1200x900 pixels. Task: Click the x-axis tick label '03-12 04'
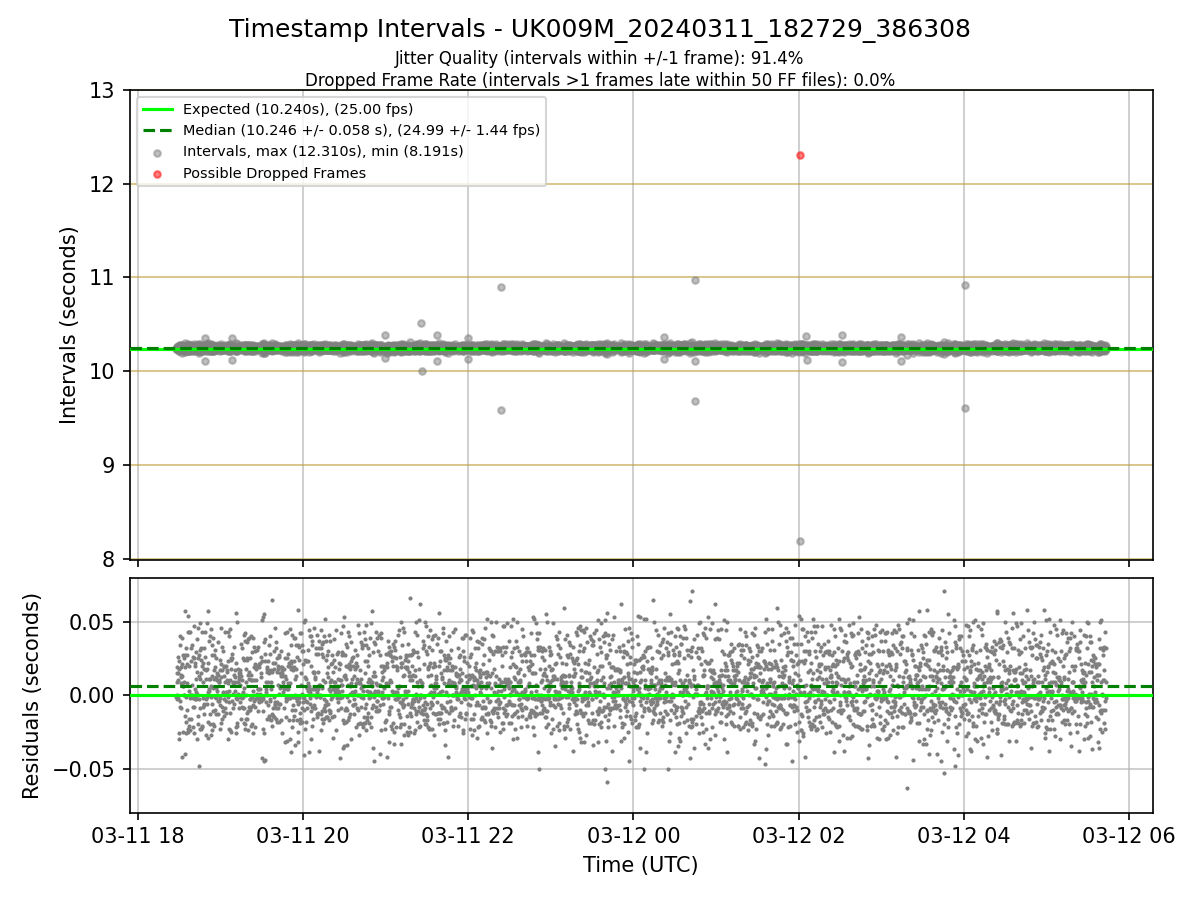(964, 836)
